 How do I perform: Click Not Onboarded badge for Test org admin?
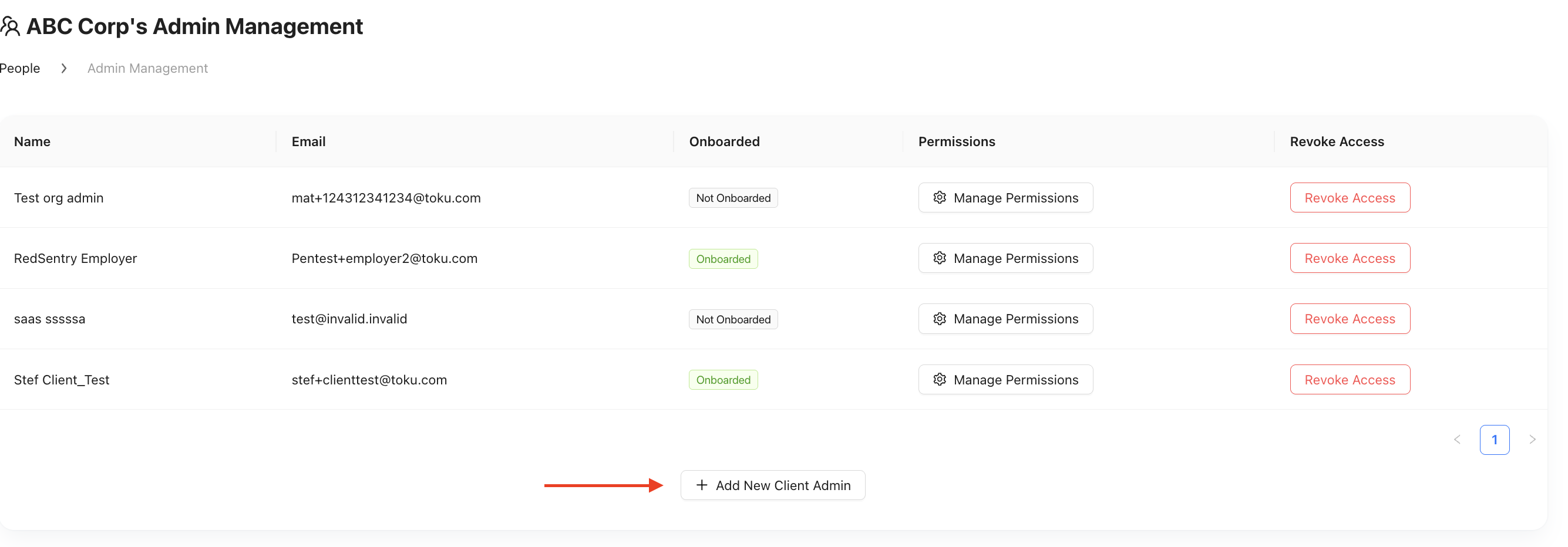tap(733, 198)
